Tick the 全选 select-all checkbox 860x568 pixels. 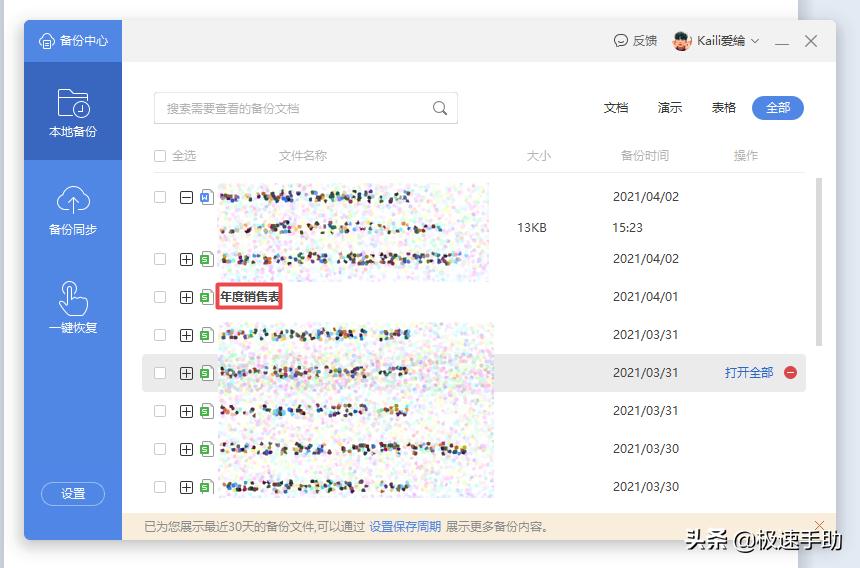pos(160,156)
